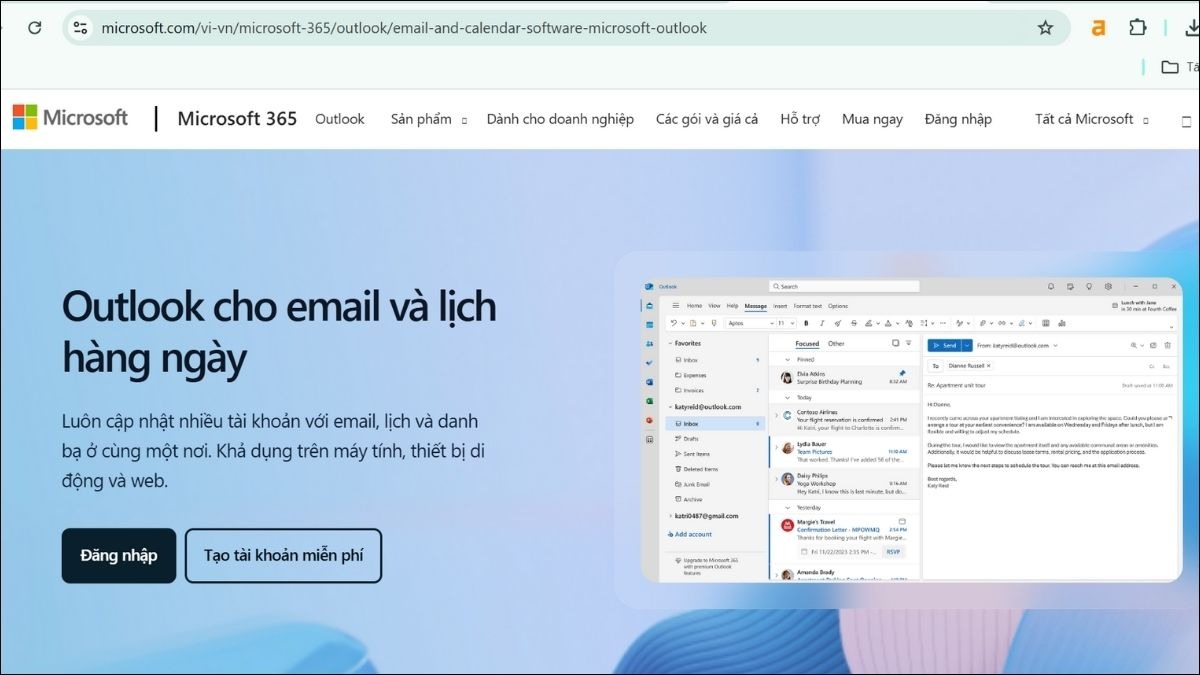
Task: Click the Microsoft logo
Action: [x=70, y=118]
